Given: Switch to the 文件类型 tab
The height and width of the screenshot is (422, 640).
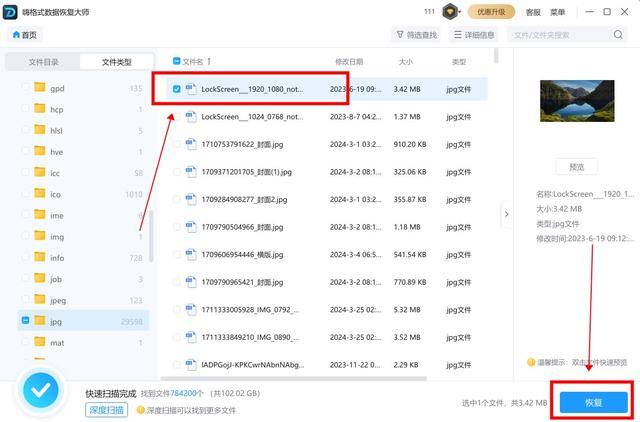Looking at the screenshot, I should 116,62.
